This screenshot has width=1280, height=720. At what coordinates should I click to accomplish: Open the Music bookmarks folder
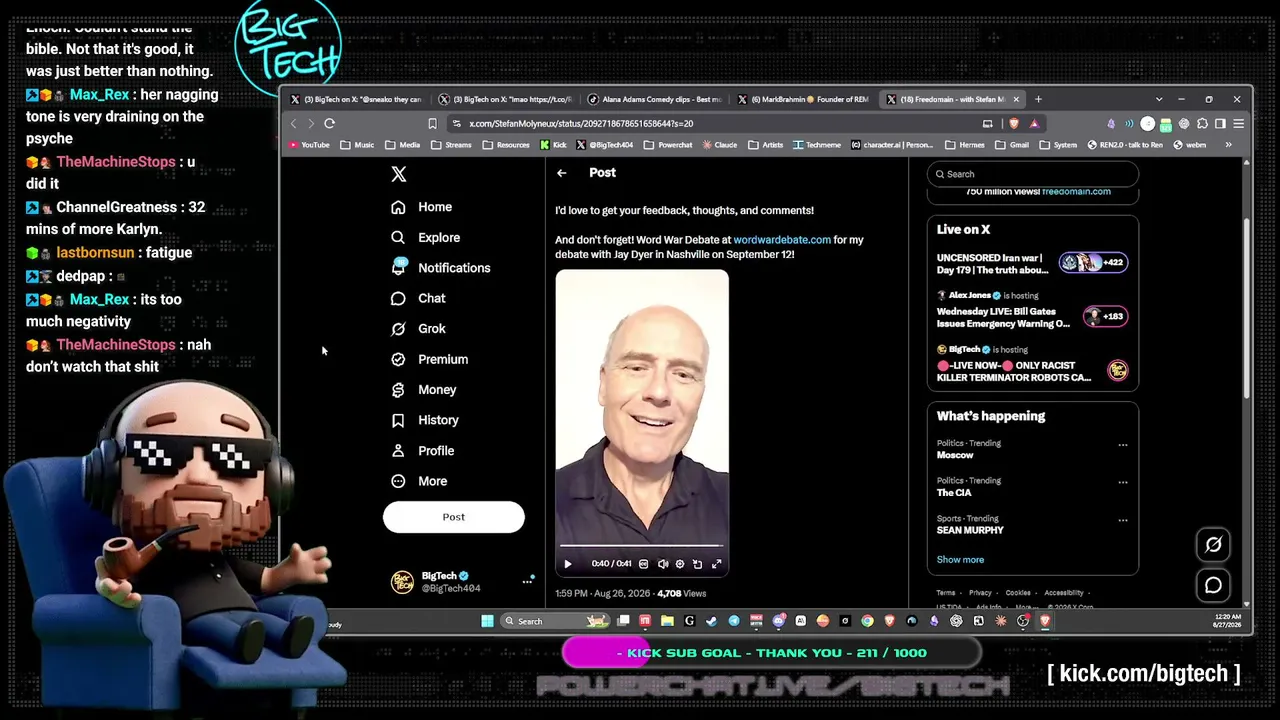[357, 145]
